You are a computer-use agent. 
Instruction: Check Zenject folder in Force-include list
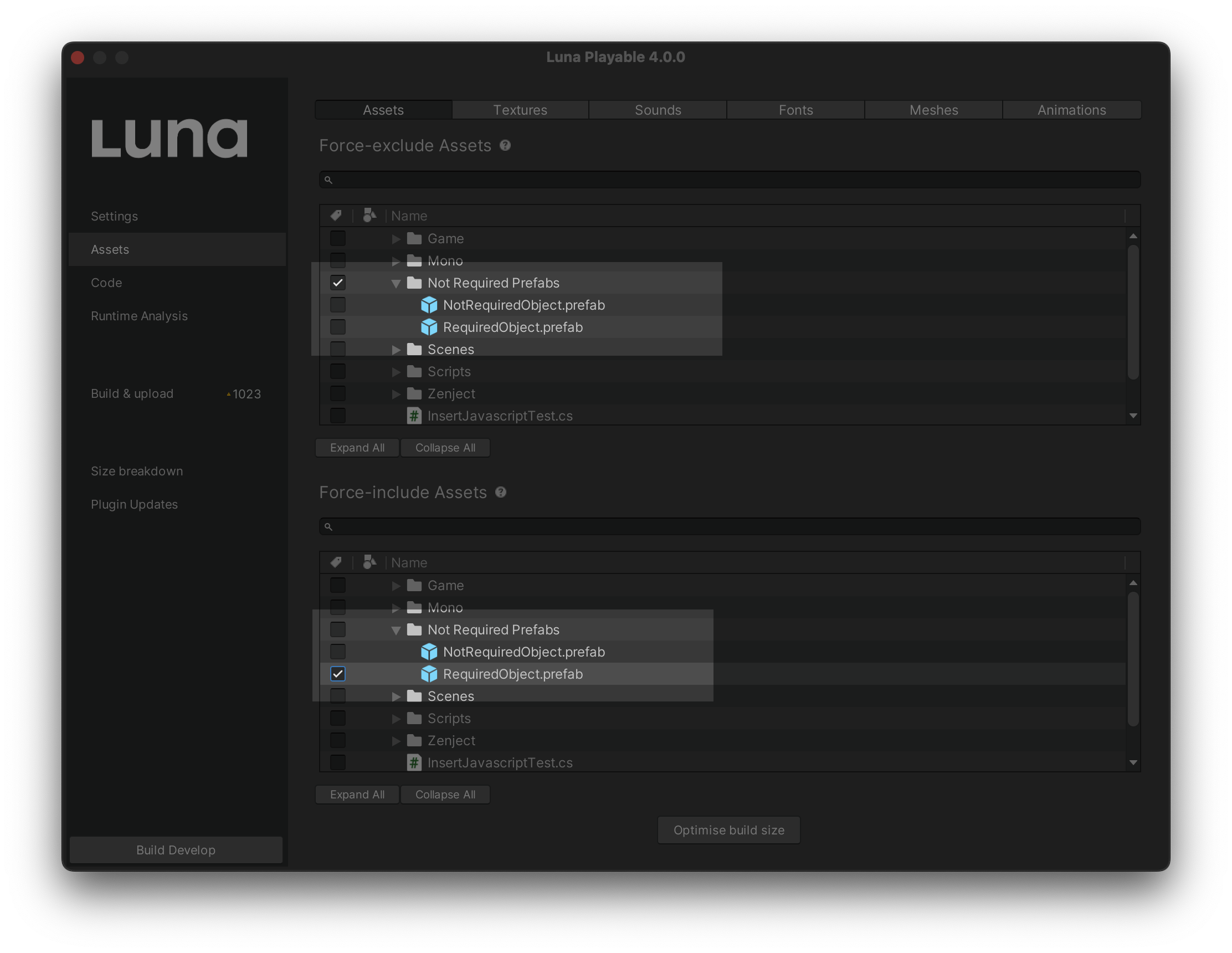point(338,740)
